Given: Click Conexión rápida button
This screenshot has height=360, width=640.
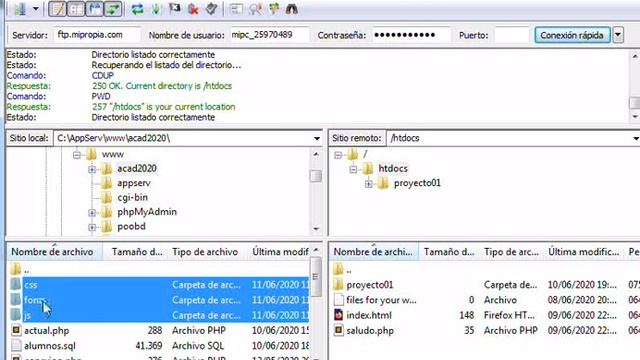Looking at the screenshot, I should [x=572, y=35].
